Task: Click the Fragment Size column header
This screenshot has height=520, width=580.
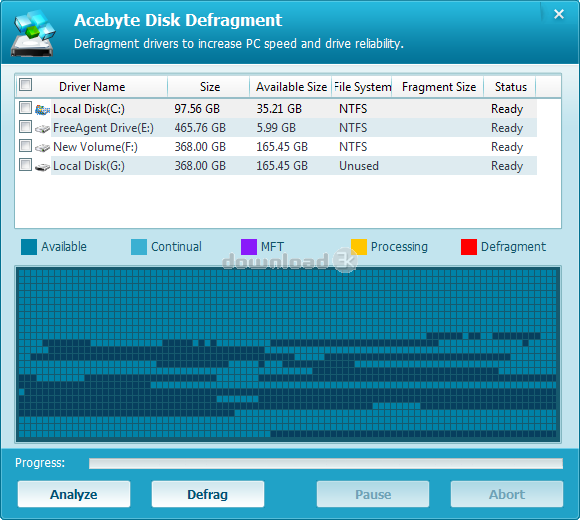Action: 438,87
